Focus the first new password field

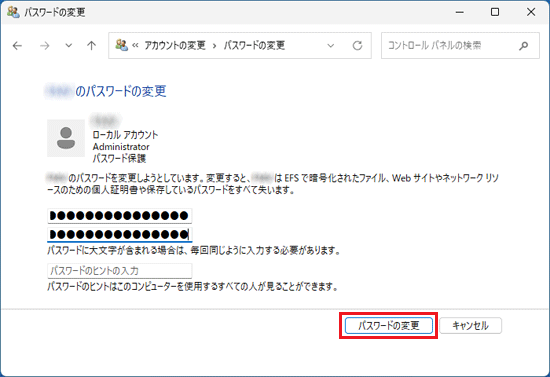click(120, 215)
